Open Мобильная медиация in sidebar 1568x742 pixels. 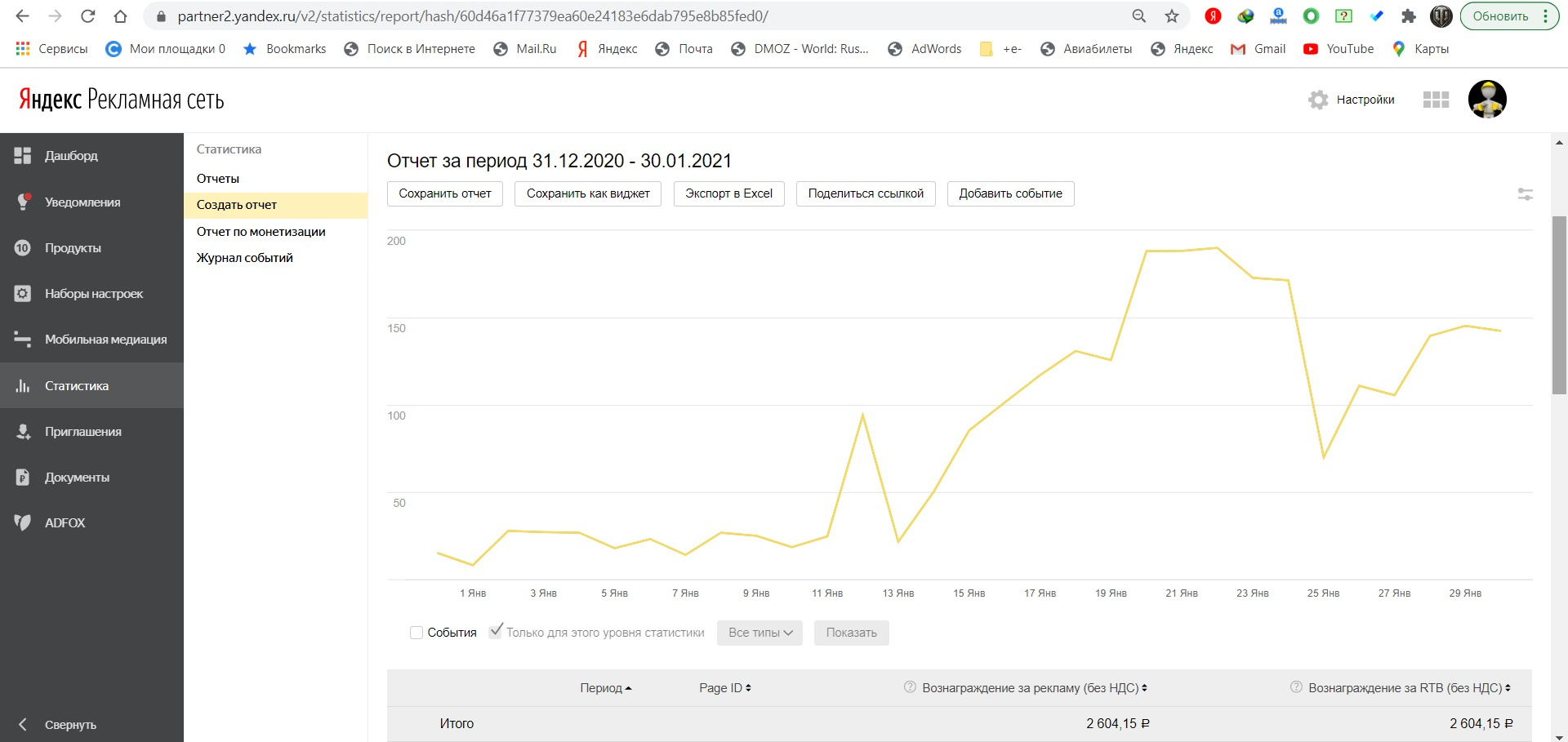coord(91,340)
